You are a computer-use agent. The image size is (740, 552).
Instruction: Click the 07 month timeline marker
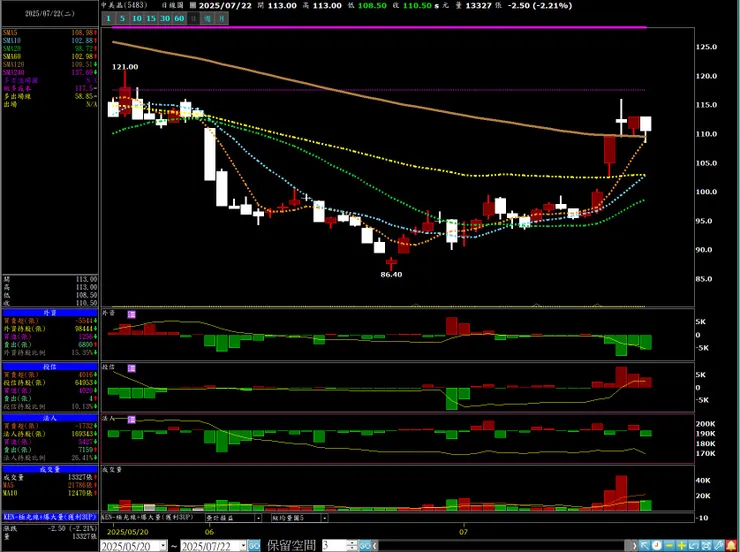click(463, 532)
